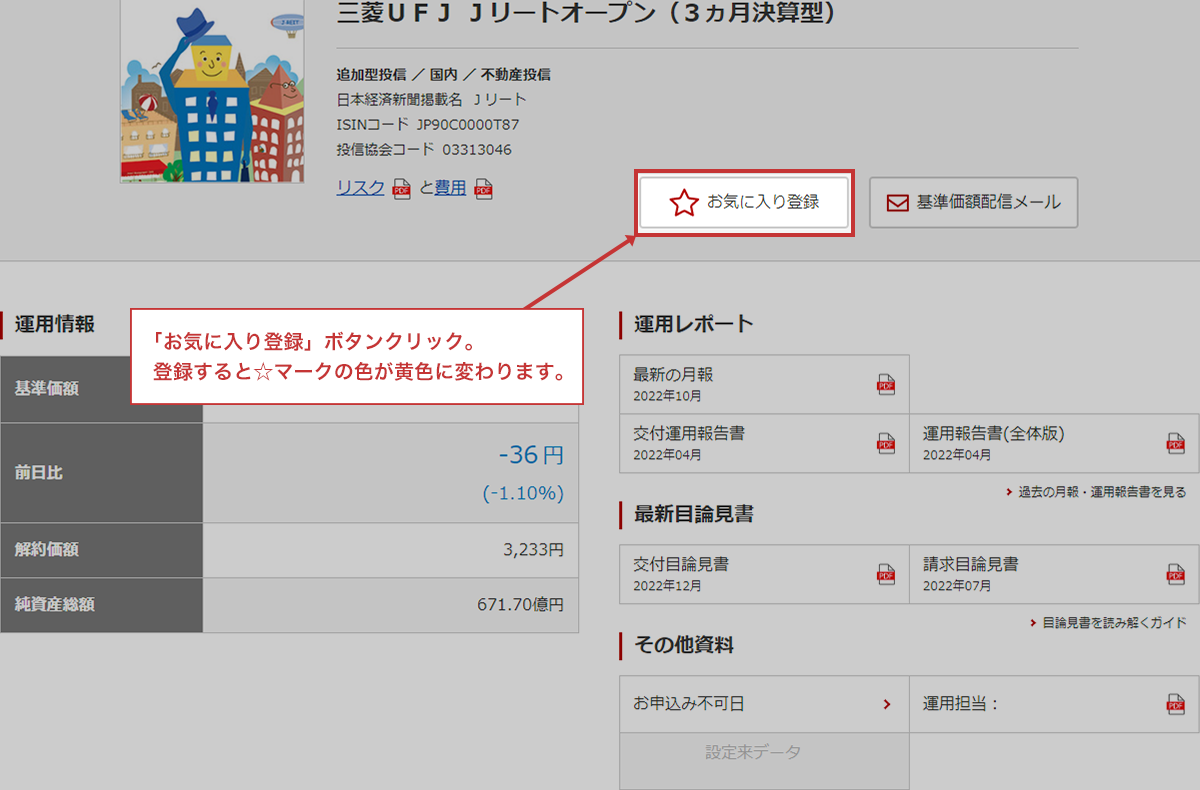Click the fund building illustration thumbnail

[212, 91]
